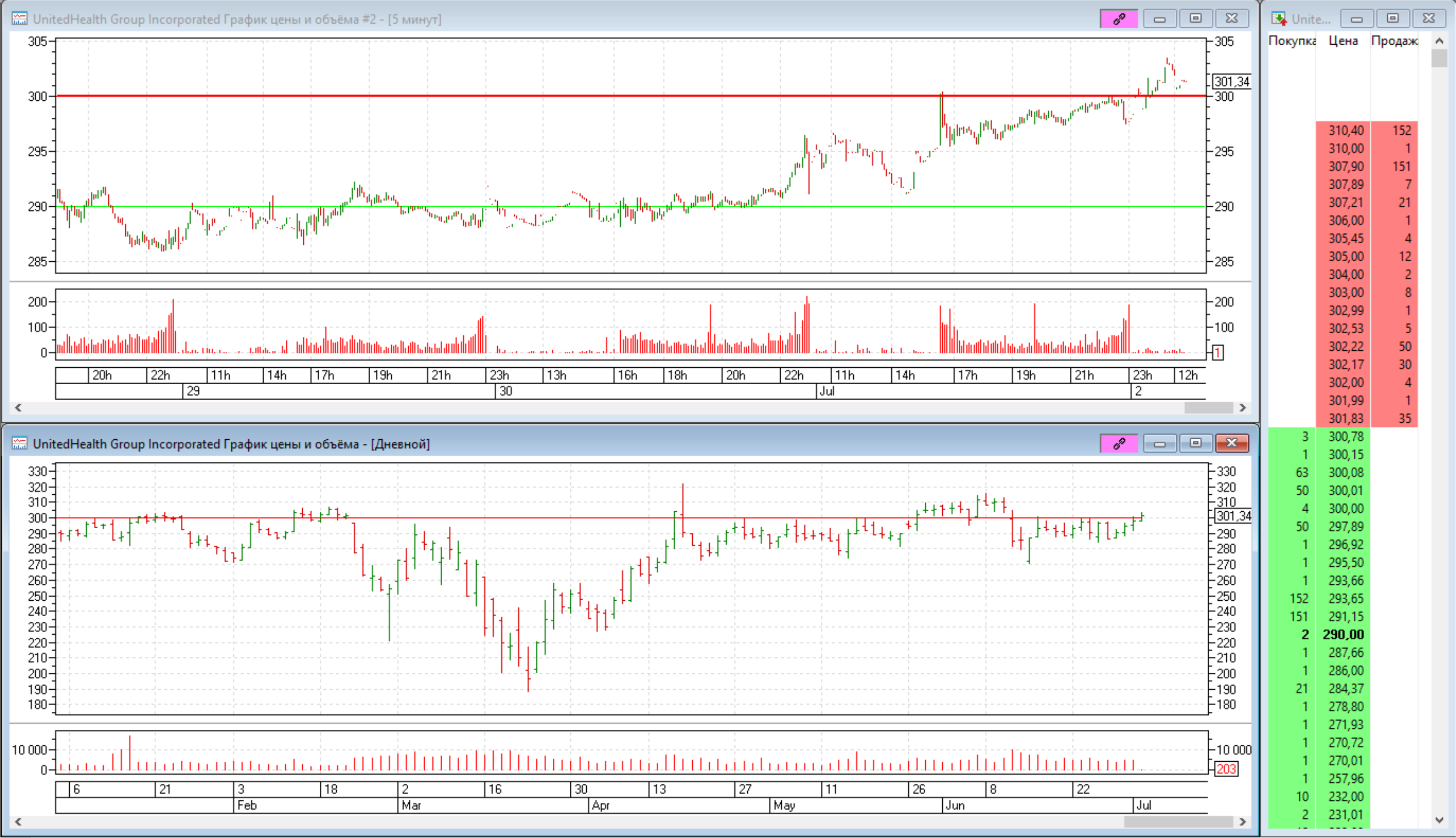Close the order book window
Viewport: 1456px width, 838px height.
1428,19
